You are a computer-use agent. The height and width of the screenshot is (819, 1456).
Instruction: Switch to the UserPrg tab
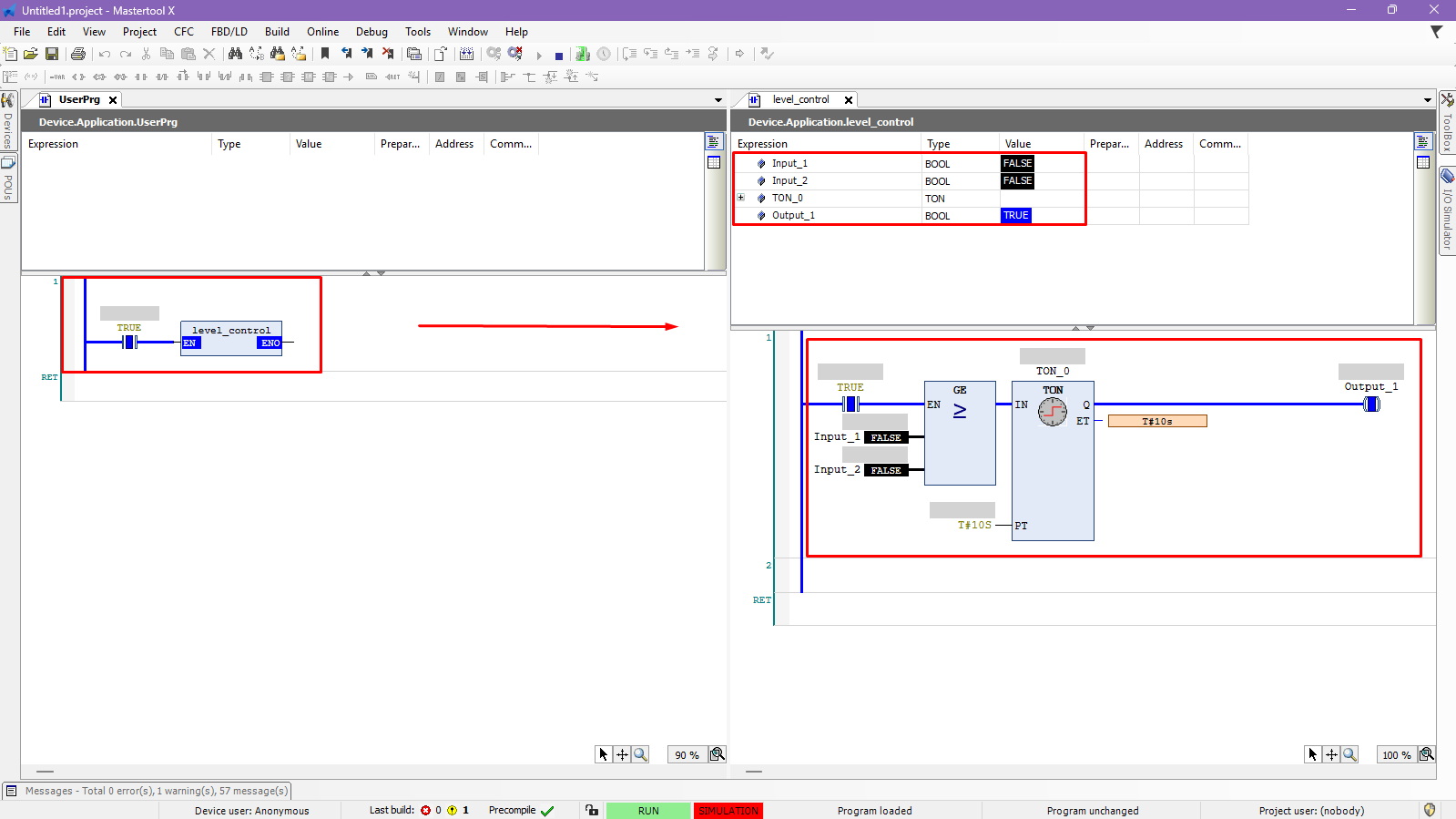[79, 100]
